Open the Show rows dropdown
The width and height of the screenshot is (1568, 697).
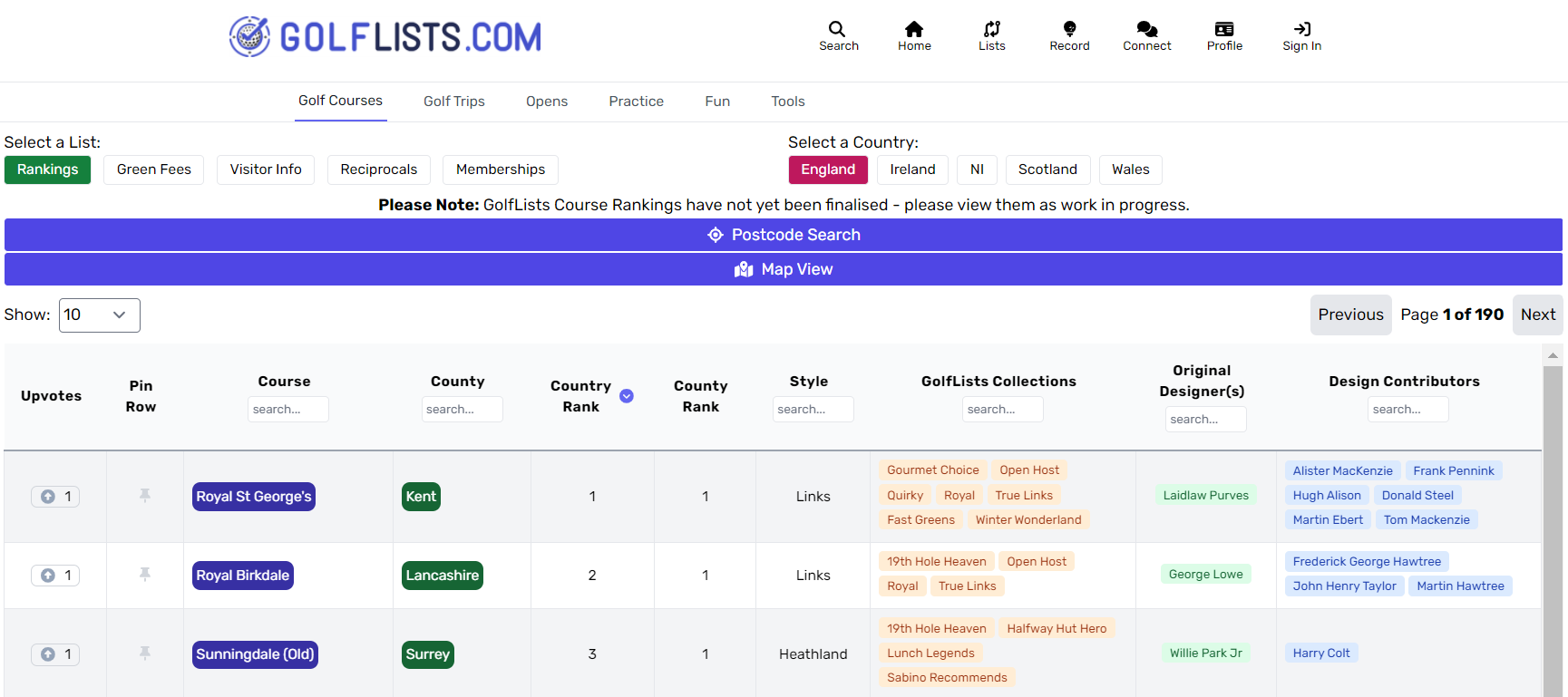tap(100, 315)
